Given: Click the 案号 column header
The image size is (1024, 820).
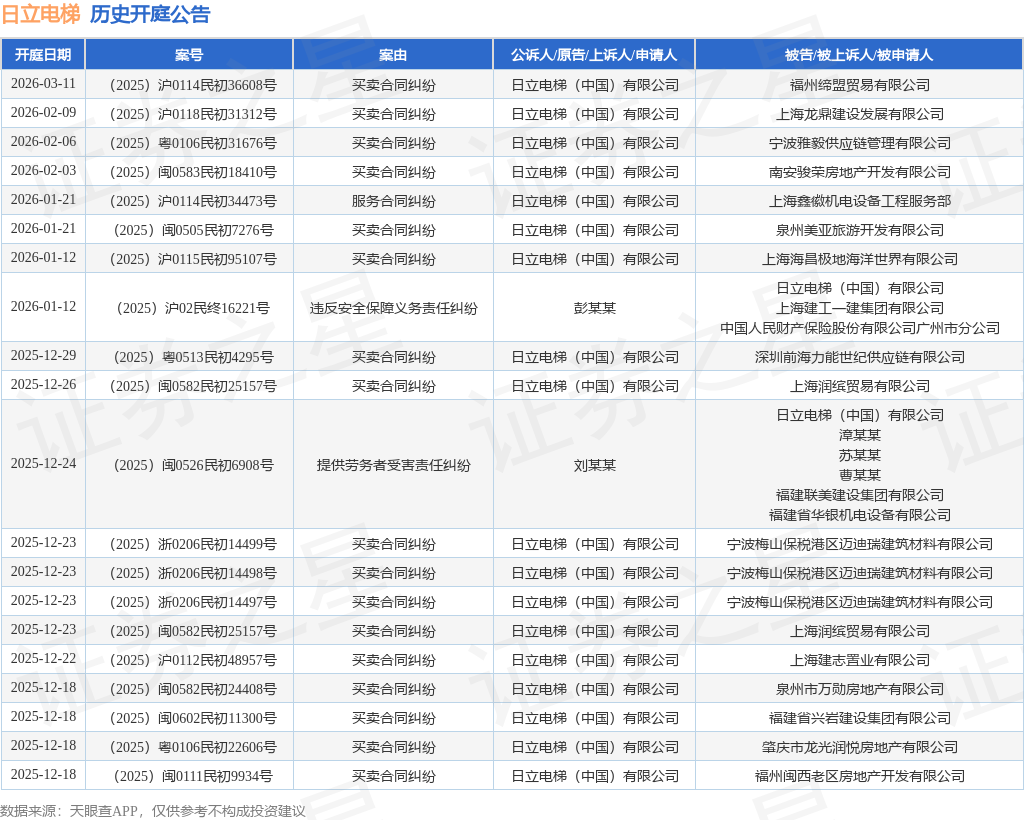Looking at the screenshot, I should point(189,55).
